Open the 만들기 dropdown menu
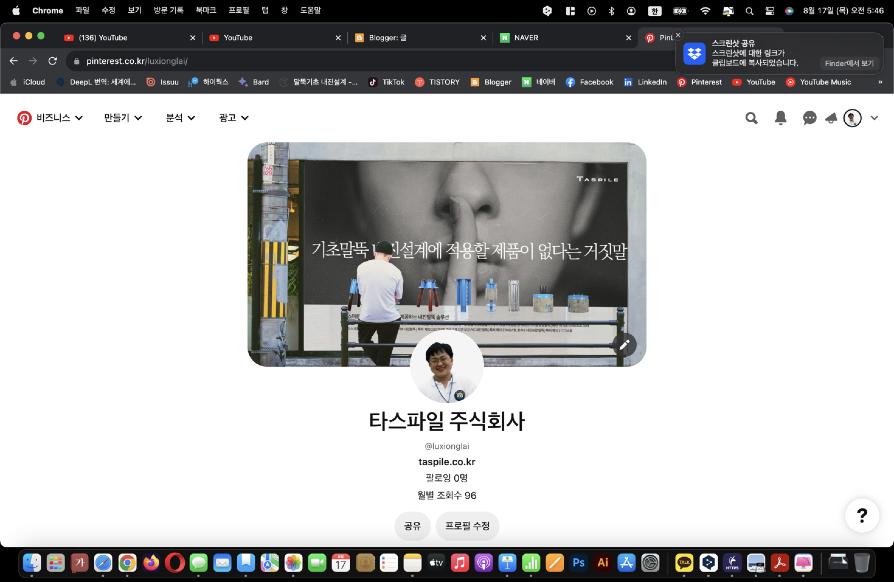The width and height of the screenshot is (894, 582). tap(123, 118)
